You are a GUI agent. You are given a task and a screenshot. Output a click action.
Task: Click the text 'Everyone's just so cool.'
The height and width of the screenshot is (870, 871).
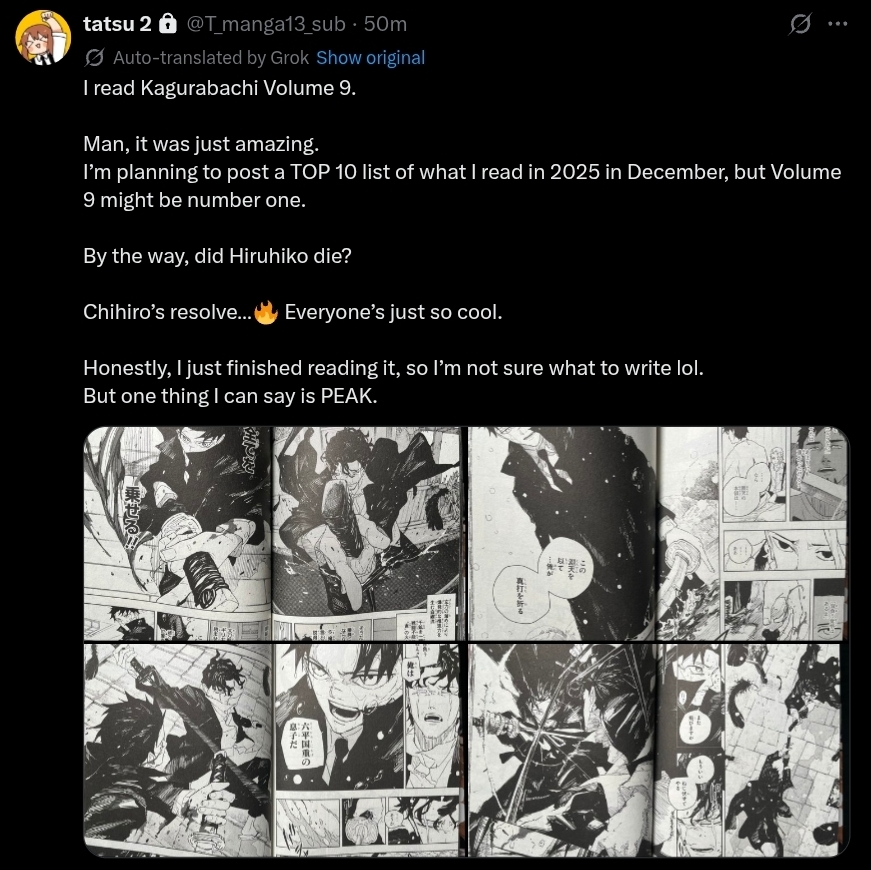tap(393, 312)
